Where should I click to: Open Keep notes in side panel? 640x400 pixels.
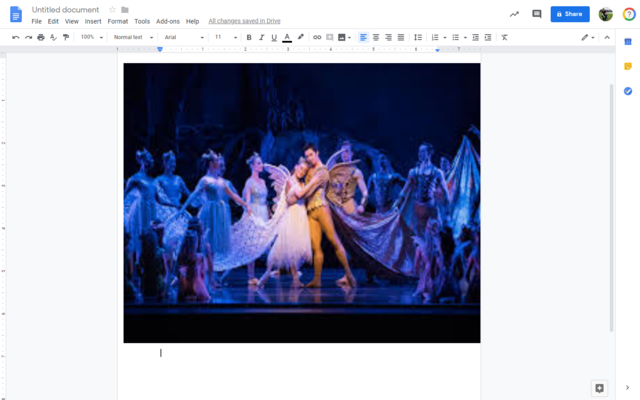pyautogui.click(x=628, y=66)
